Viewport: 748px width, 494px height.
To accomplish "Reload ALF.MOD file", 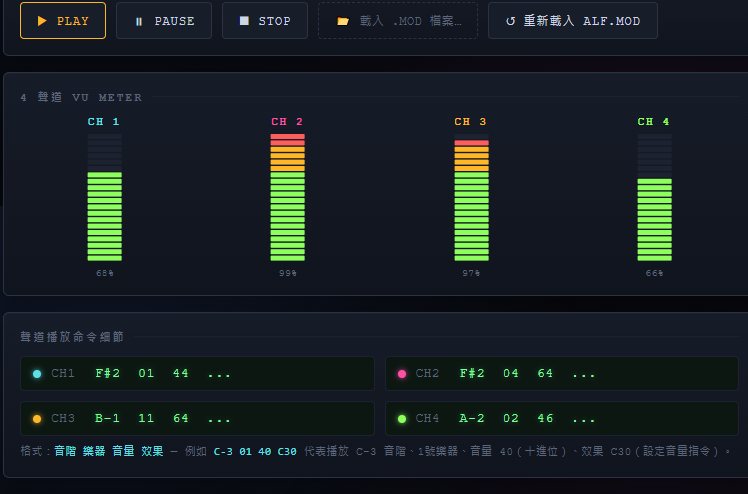I will 573,21.
